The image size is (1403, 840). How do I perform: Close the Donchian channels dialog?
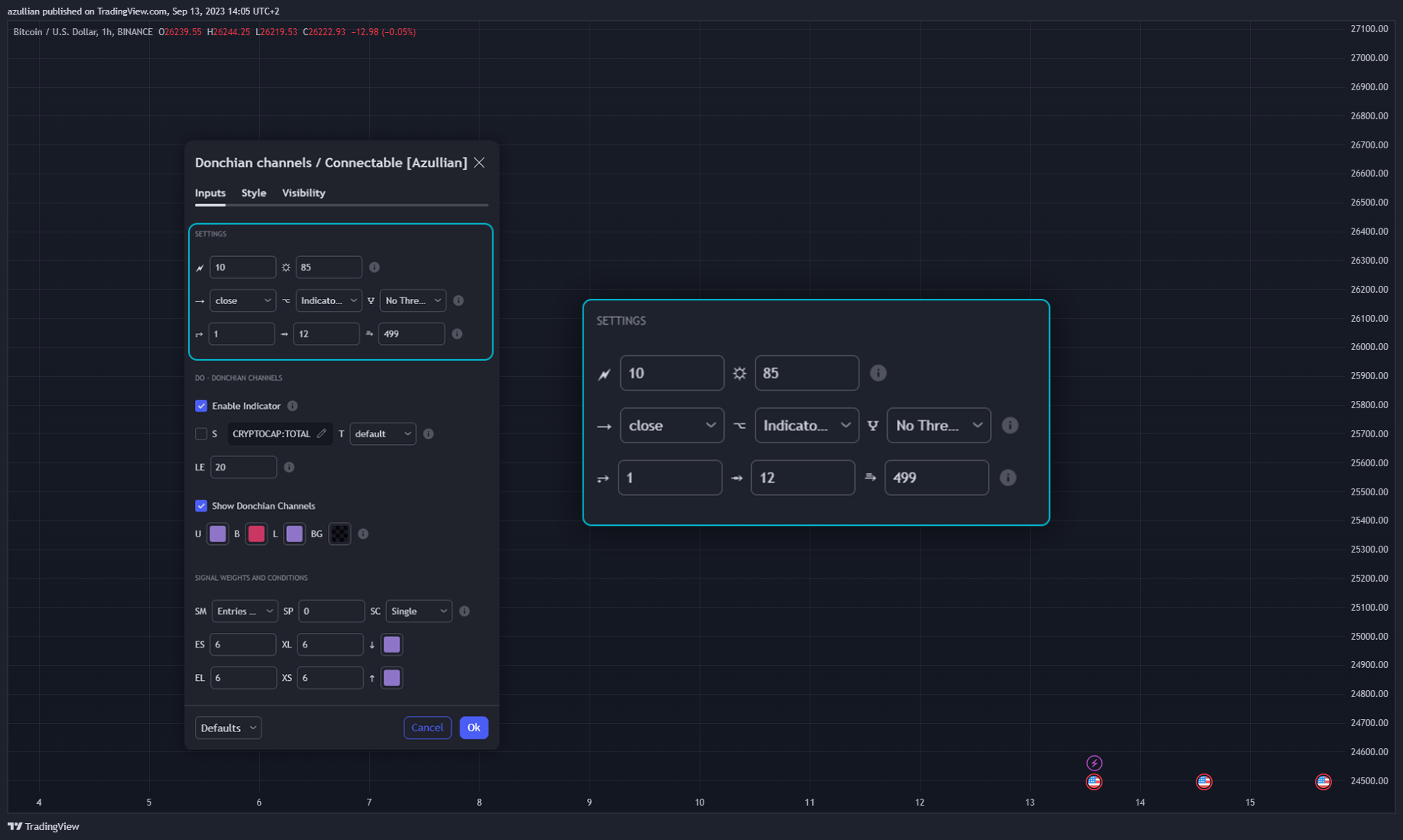[479, 163]
